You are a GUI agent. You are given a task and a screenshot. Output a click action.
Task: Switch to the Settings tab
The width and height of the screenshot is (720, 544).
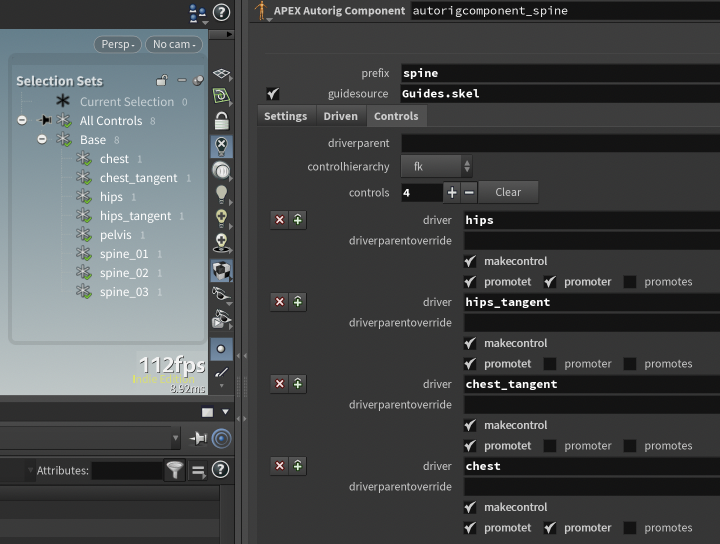(x=286, y=116)
